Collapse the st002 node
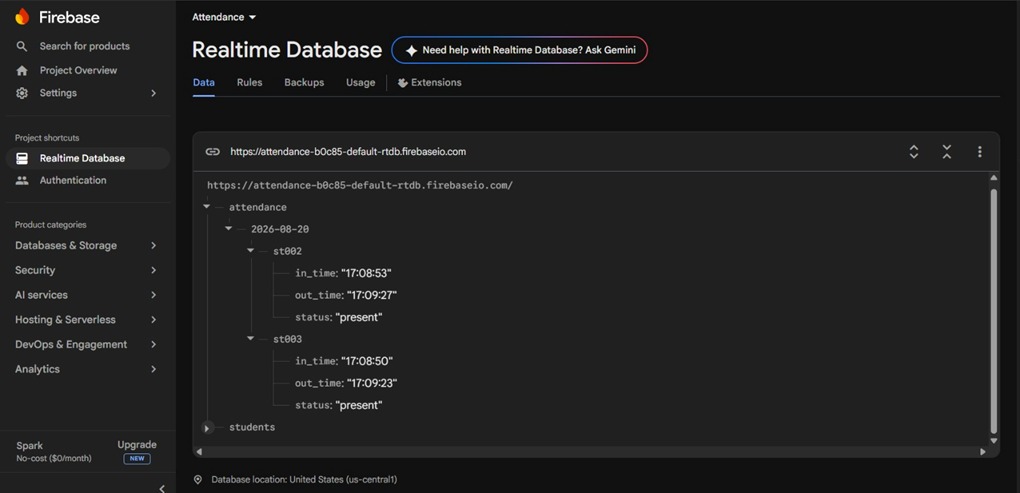This screenshot has width=1020, height=493. (x=250, y=251)
